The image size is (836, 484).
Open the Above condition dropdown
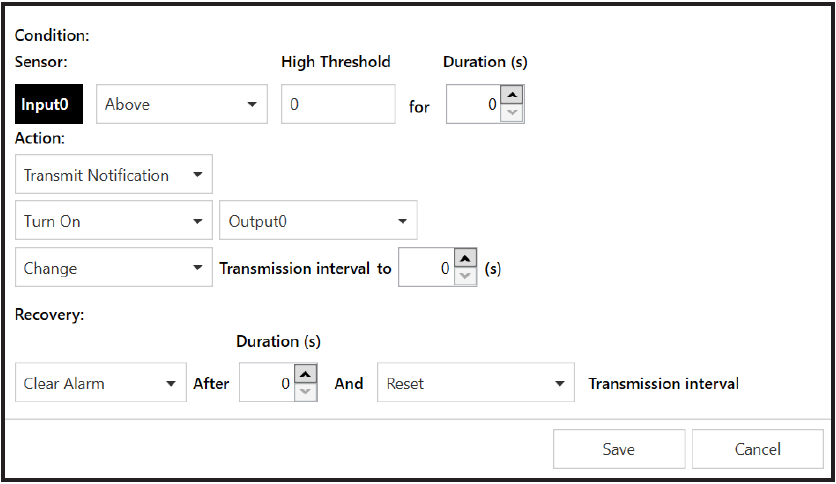tap(181, 104)
